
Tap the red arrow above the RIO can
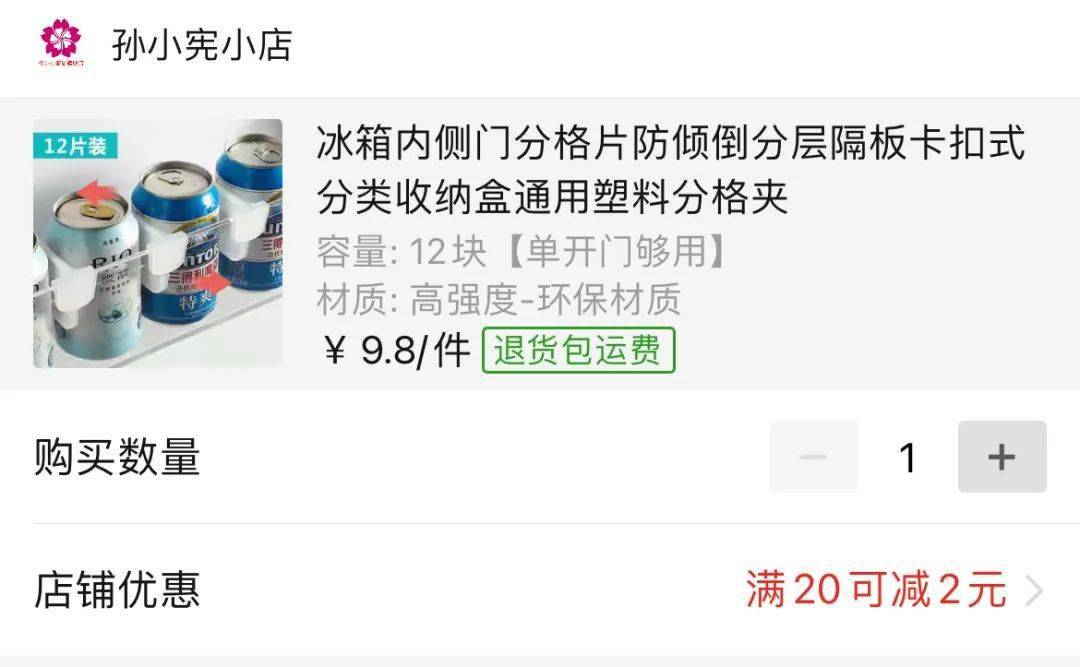(x=93, y=193)
